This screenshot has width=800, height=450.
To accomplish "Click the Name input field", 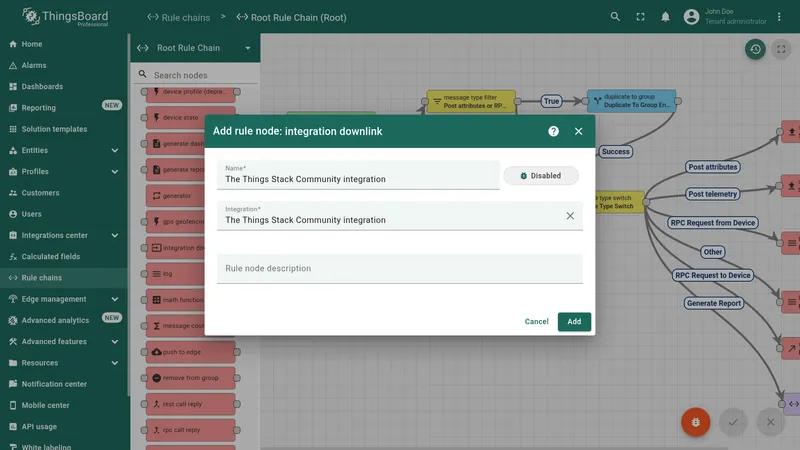I will coord(358,175).
